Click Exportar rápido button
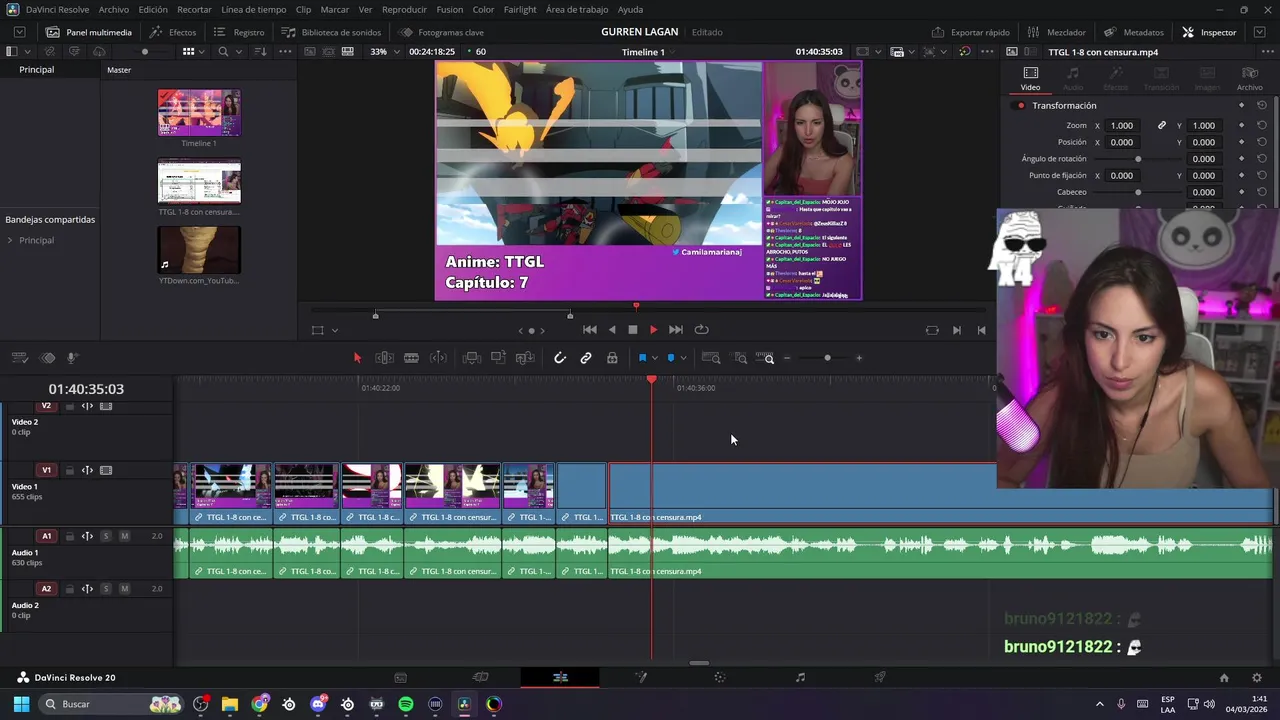 (x=971, y=32)
